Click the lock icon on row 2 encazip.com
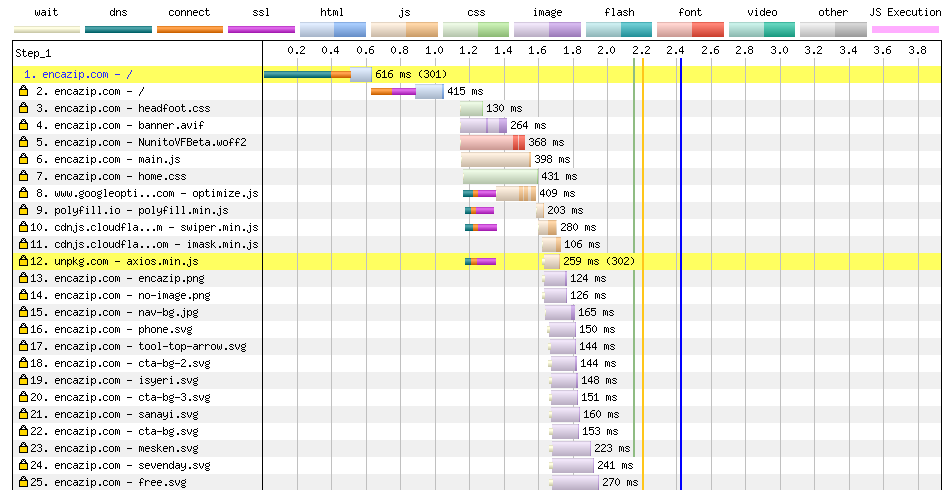 tap(24, 91)
